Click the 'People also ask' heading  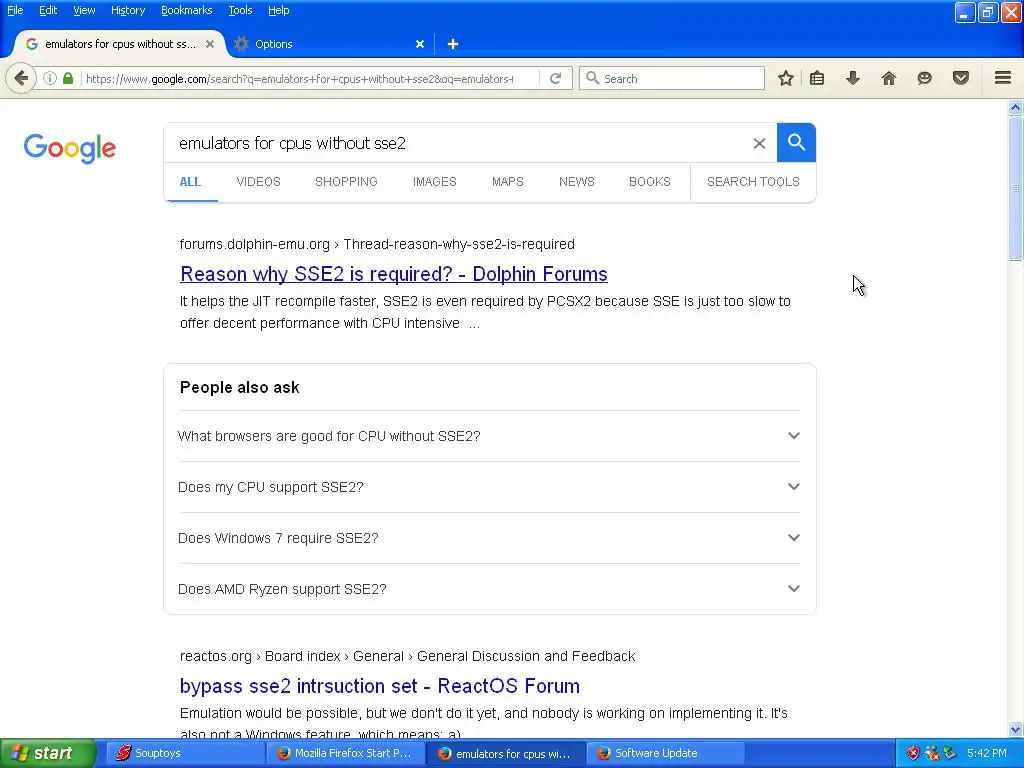tap(240, 387)
